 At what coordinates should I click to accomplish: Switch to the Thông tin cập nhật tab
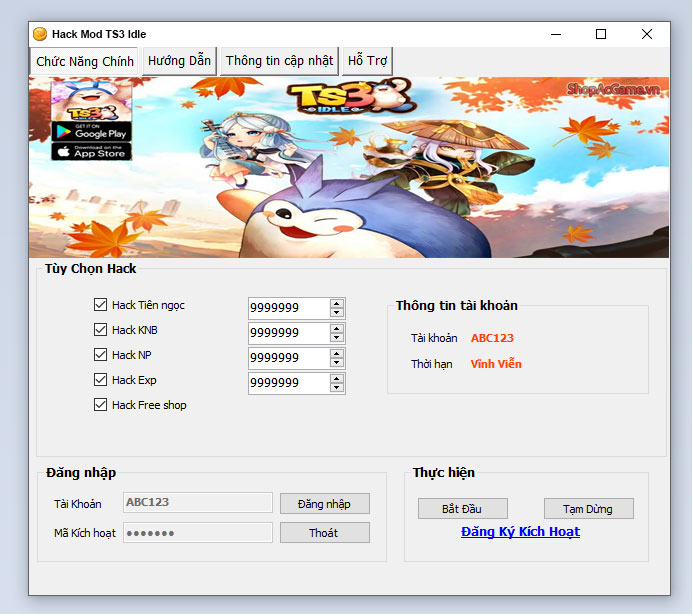[279, 61]
